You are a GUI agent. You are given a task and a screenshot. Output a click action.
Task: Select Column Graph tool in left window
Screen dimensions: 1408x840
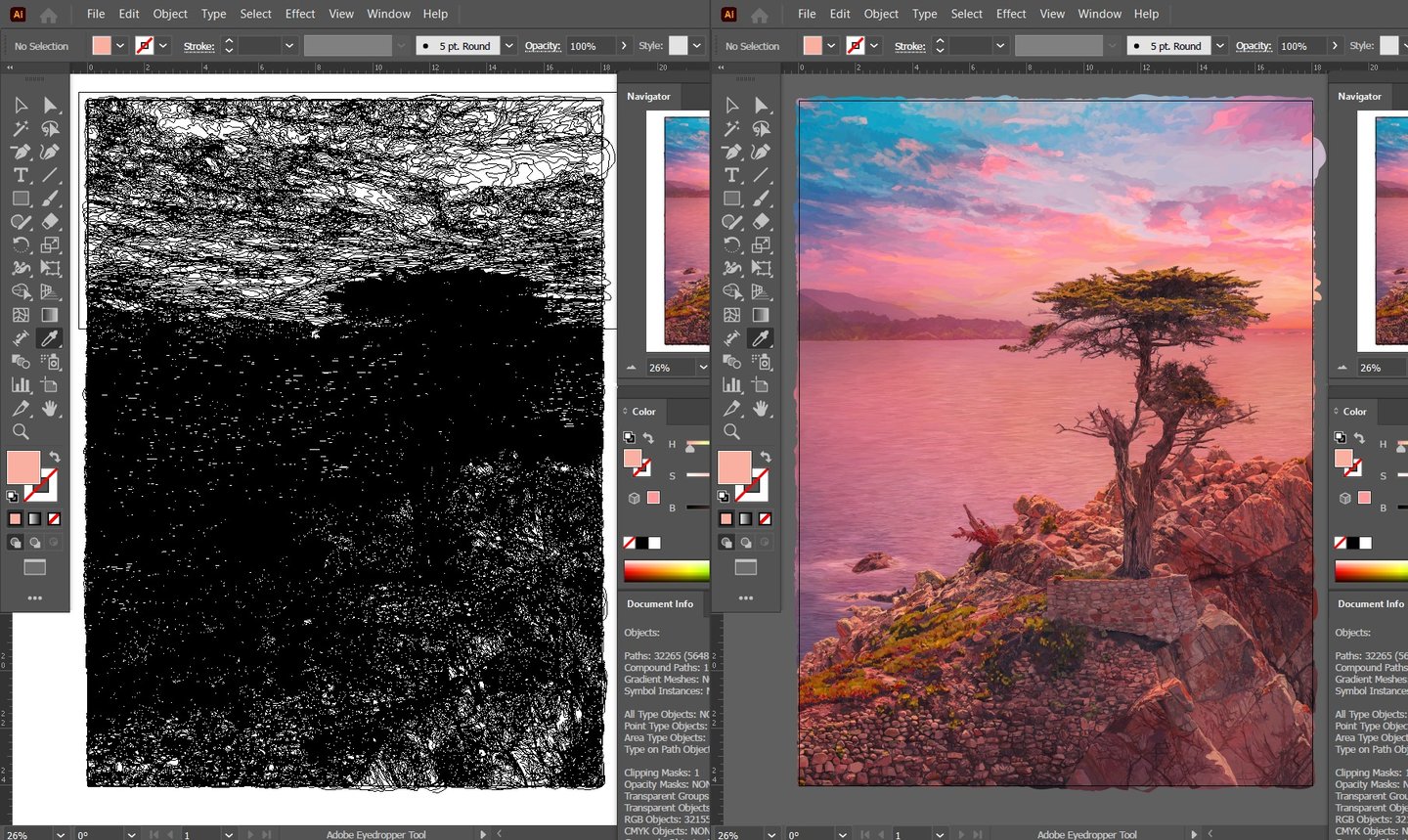21,385
